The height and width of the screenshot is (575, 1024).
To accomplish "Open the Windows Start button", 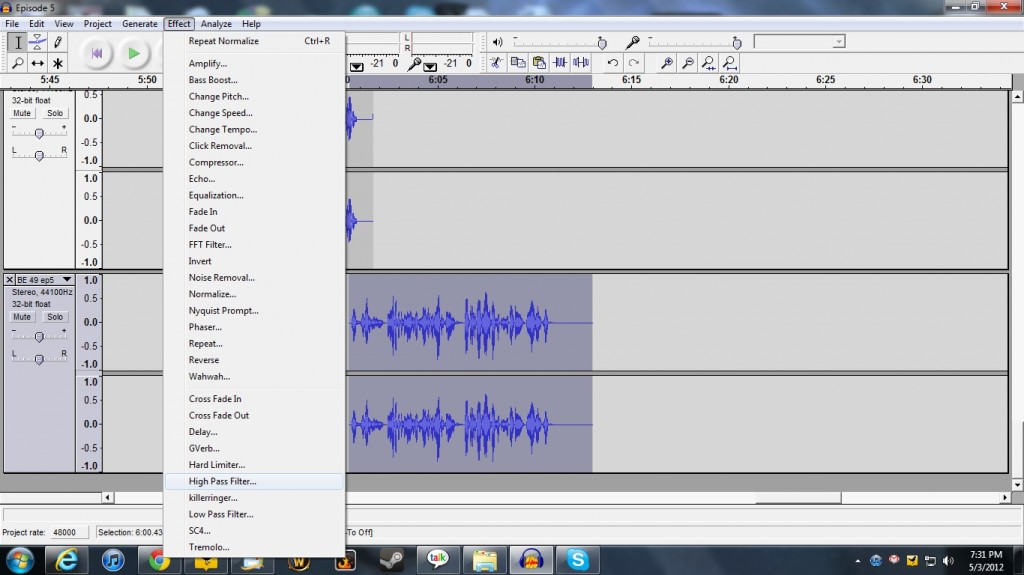I will (20, 560).
